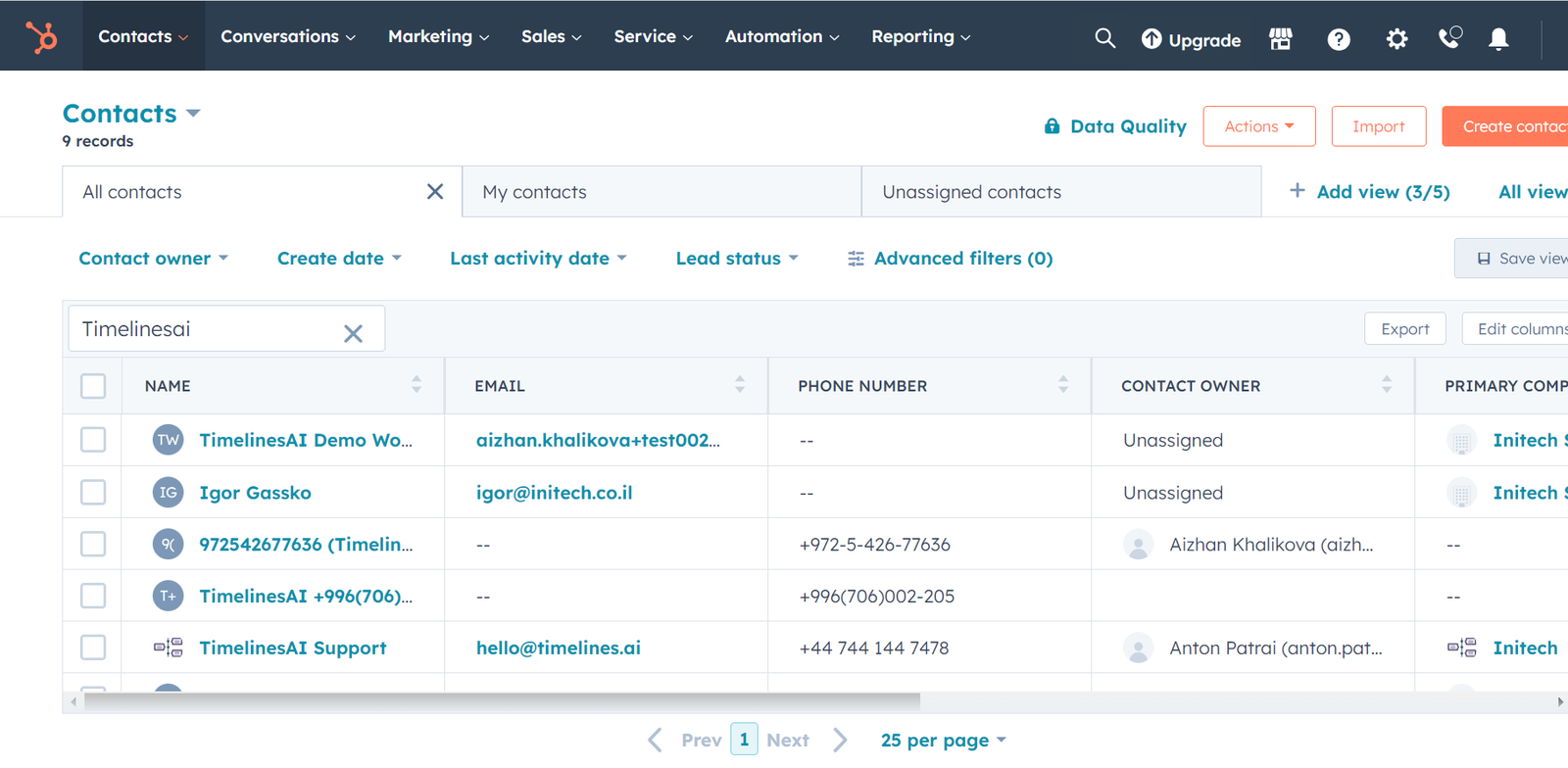Click the Create contact button
1568x768 pixels.
(x=1505, y=126)
